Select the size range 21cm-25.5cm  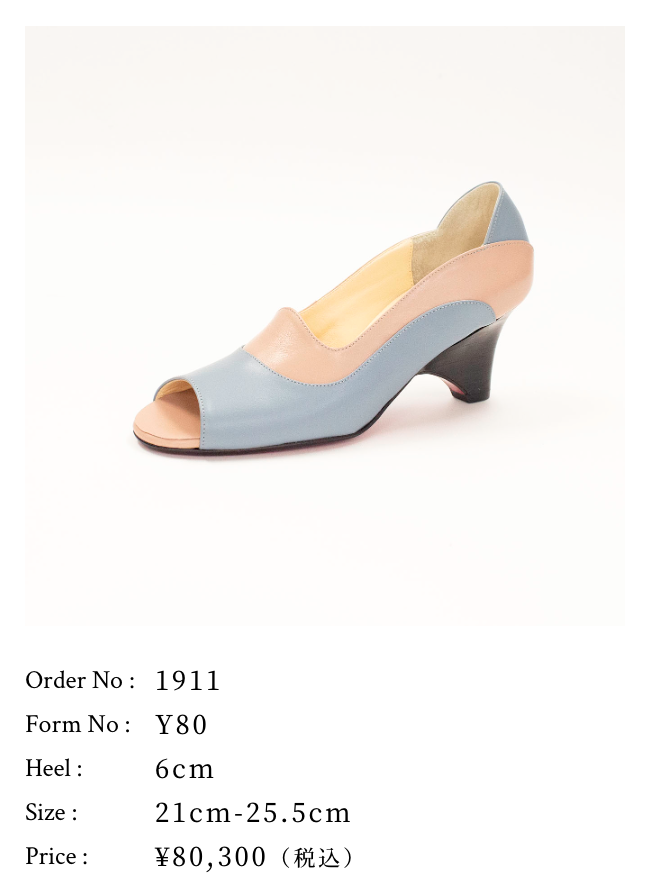click(x=252, y=813)
